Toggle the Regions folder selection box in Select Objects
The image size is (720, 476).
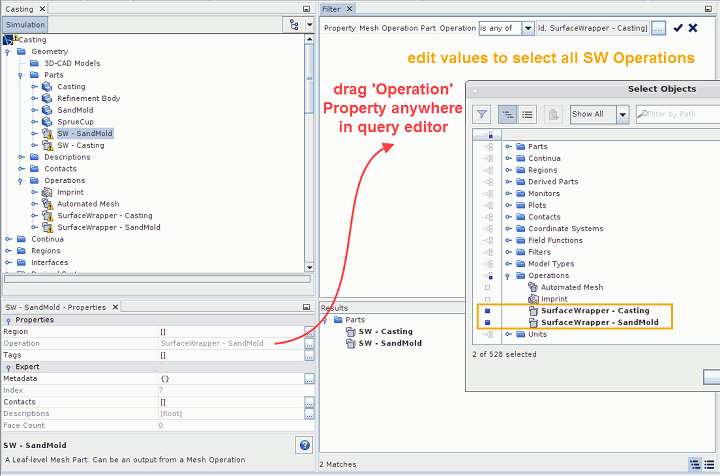(x=490, y=170)
